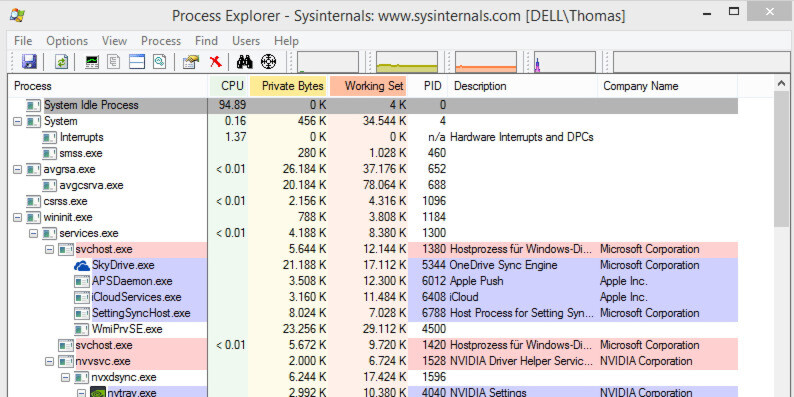Sort by the Process column header
Viewport: 794px width, 397px height.
pyautogui.click(x=108, y=86)
